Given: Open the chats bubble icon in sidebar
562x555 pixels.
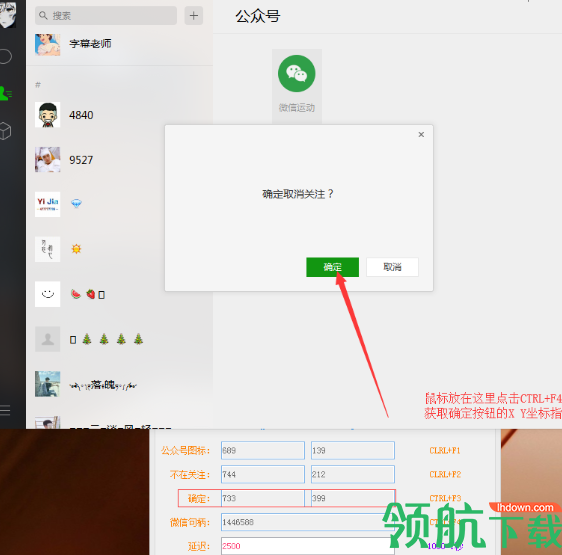Looking at the screenshot, I should point(5,56).
